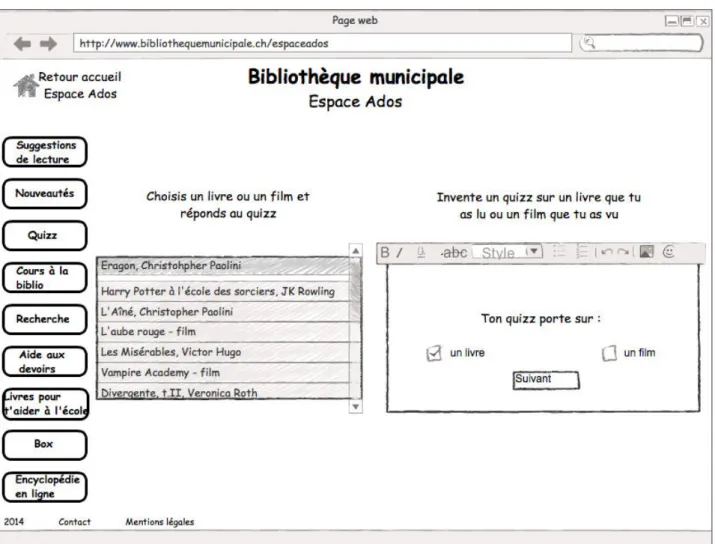Minimize the Page web window
The height and width of the screenshot is (544, 715).
tap(672, 21)
